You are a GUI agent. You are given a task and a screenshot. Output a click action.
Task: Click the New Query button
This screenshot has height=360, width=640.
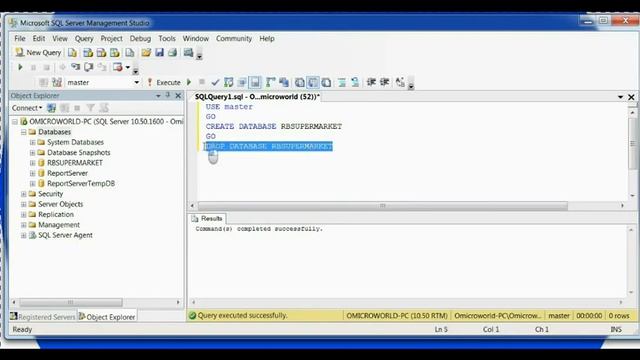38,53
